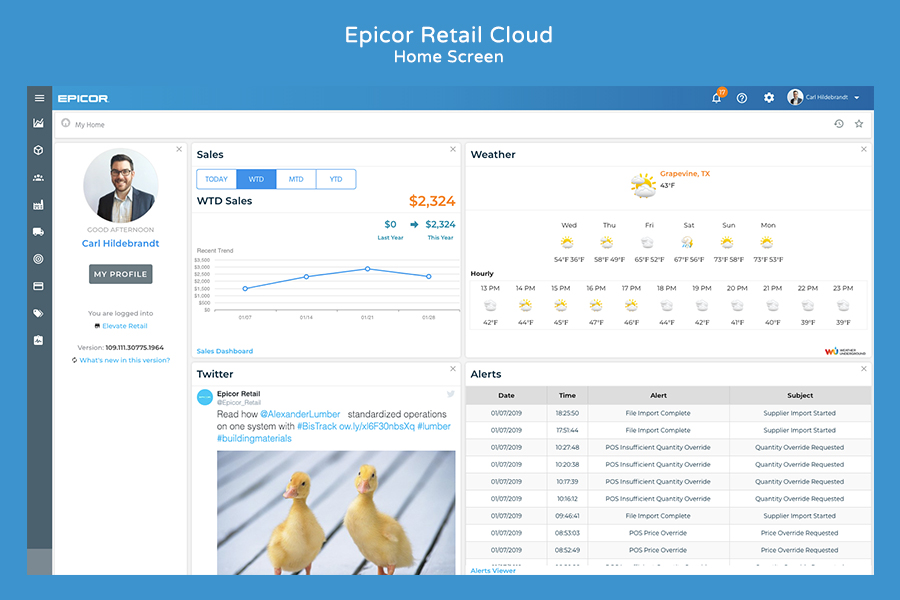Click the help question mark icon
This screenshot has width=900, height=600.
pyautogui.click(x=742, y=98)
